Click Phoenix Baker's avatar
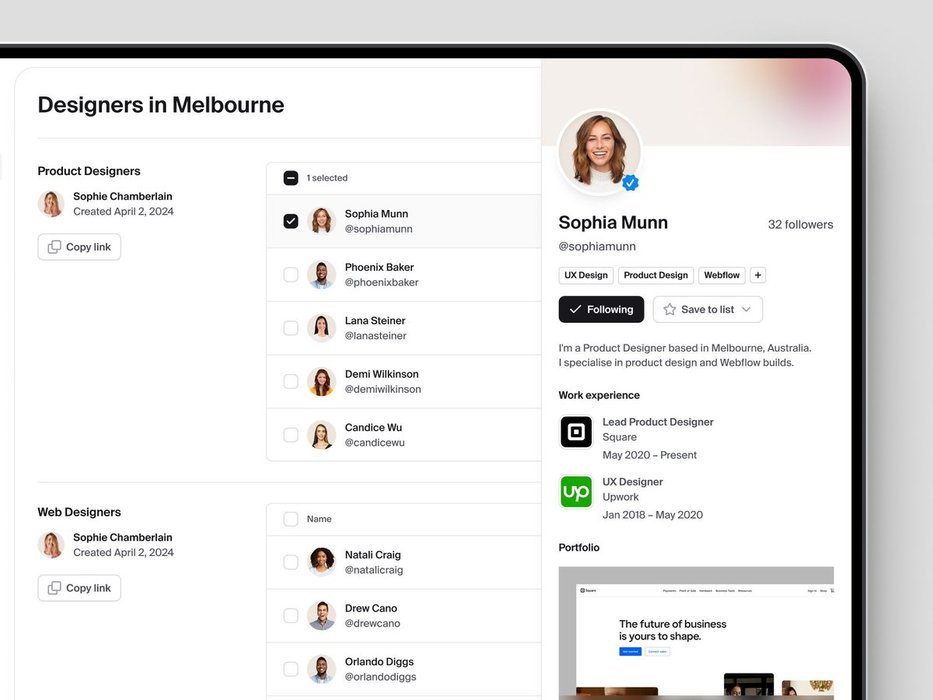933x700 pixels. click(x=321, y=274)
